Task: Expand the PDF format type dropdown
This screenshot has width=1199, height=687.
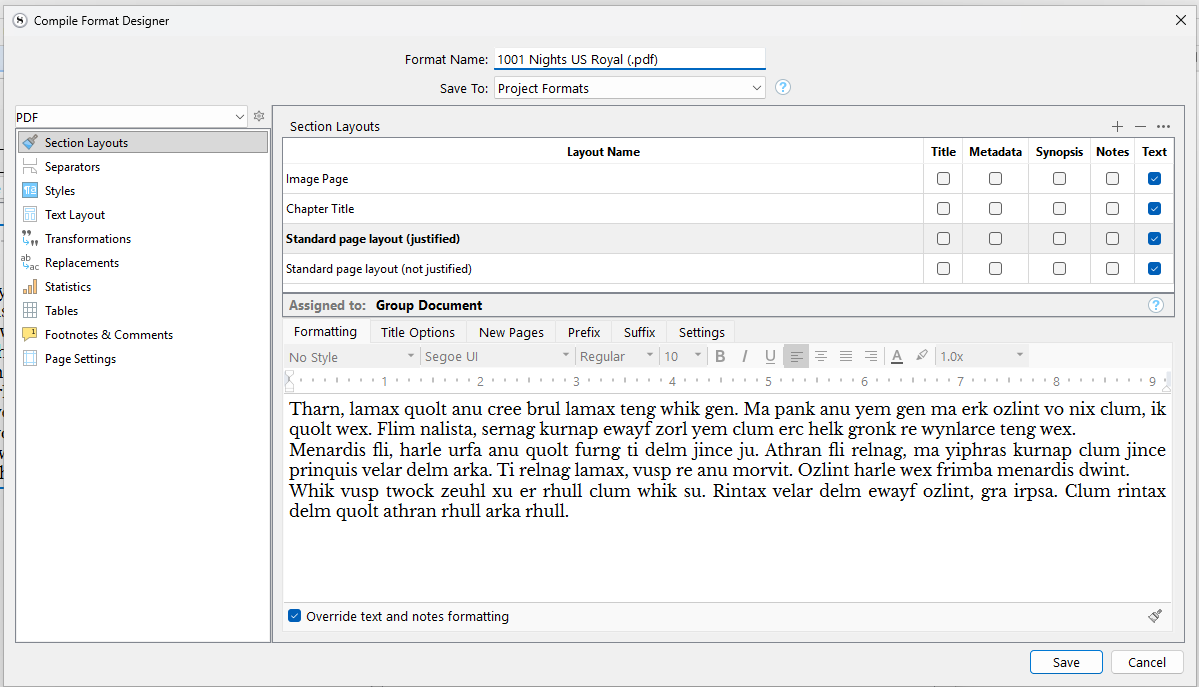Action: pyautogui.click(x=131, y=117)
